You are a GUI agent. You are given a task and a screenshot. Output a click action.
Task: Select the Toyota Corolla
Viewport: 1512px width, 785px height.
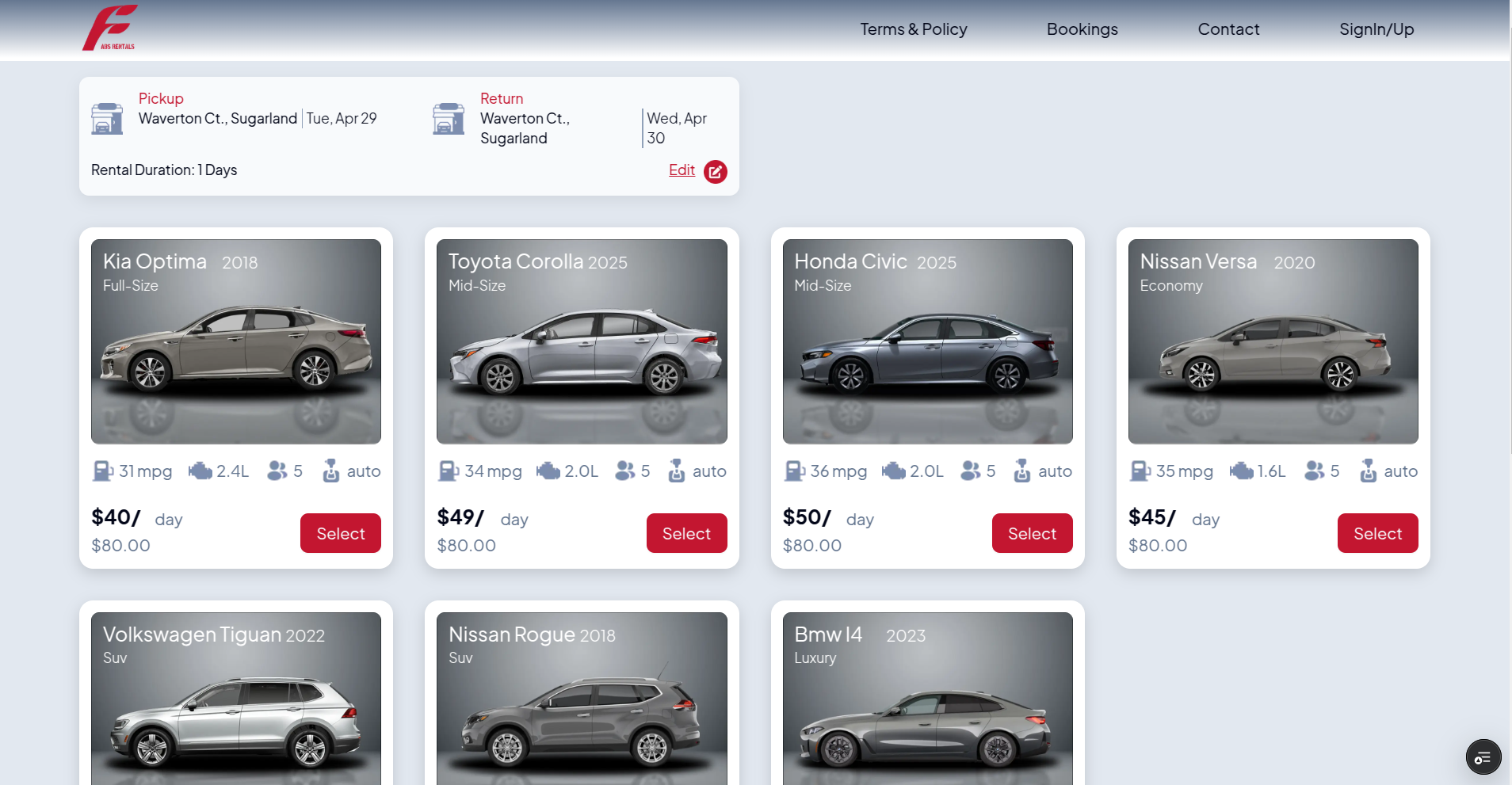(686, 533)
